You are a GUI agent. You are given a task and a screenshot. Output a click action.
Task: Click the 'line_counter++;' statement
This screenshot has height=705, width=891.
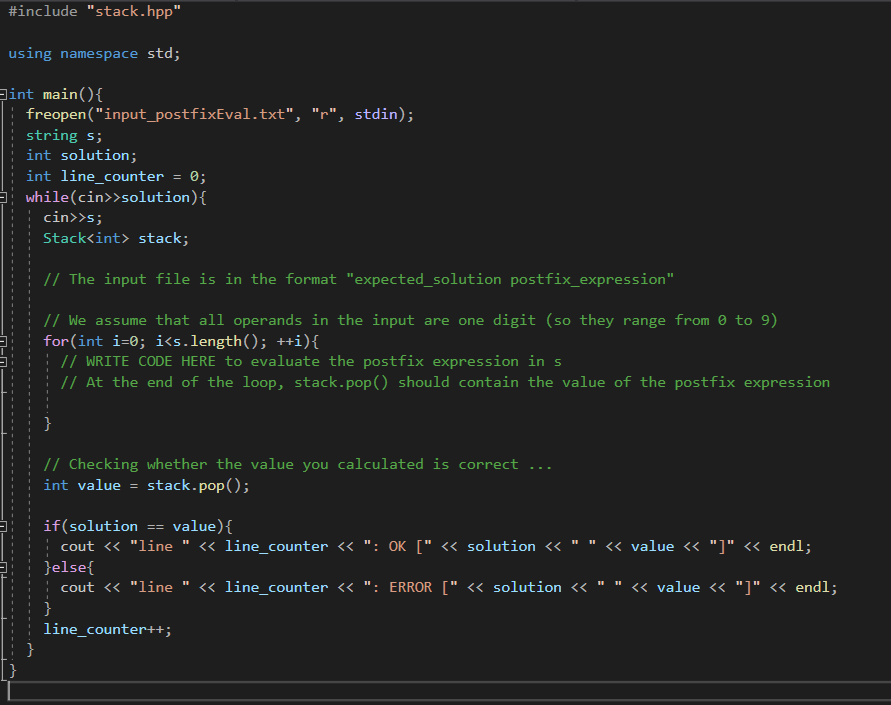[x=107, y=629]
